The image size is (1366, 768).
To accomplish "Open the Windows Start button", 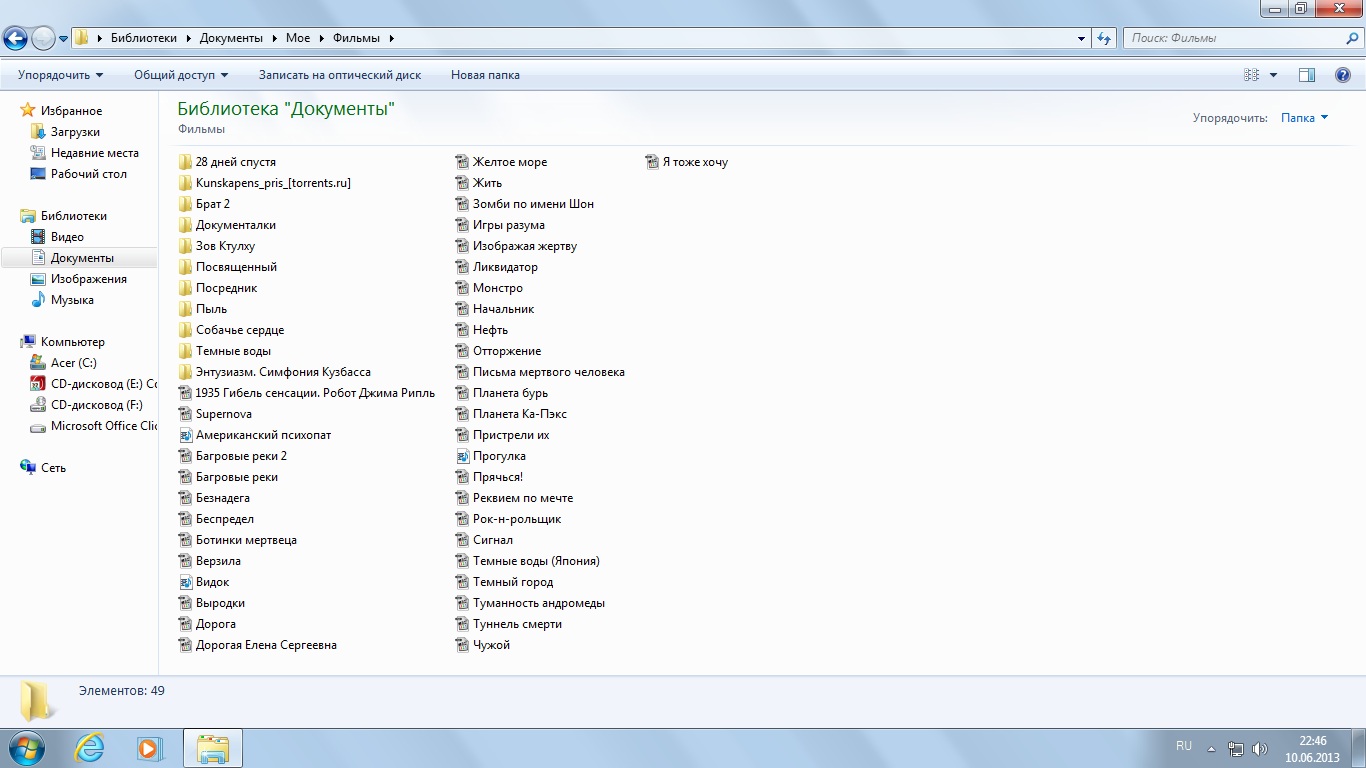I will coord(26,748).
